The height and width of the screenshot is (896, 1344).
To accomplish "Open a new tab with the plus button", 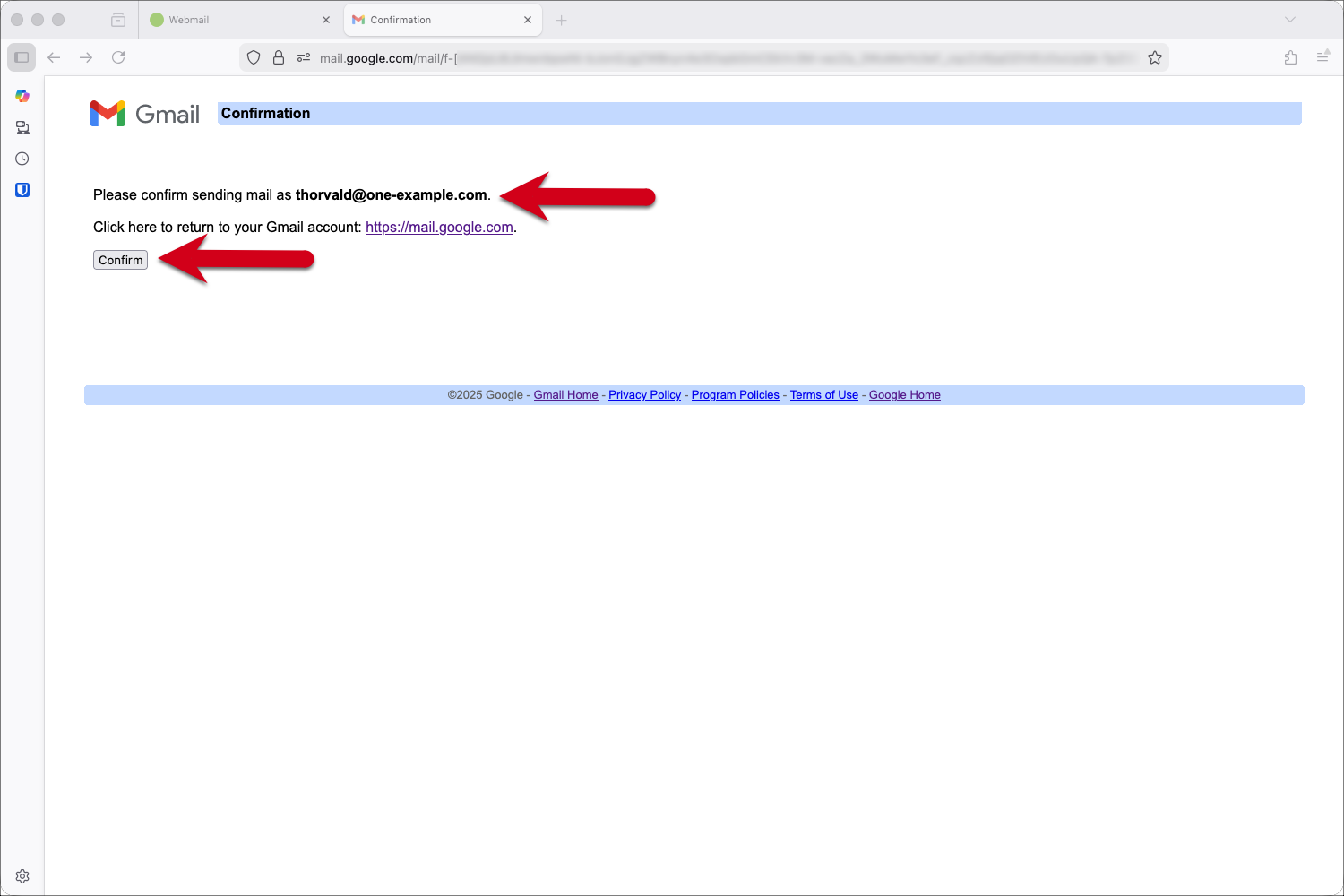I will pos(561,19).
